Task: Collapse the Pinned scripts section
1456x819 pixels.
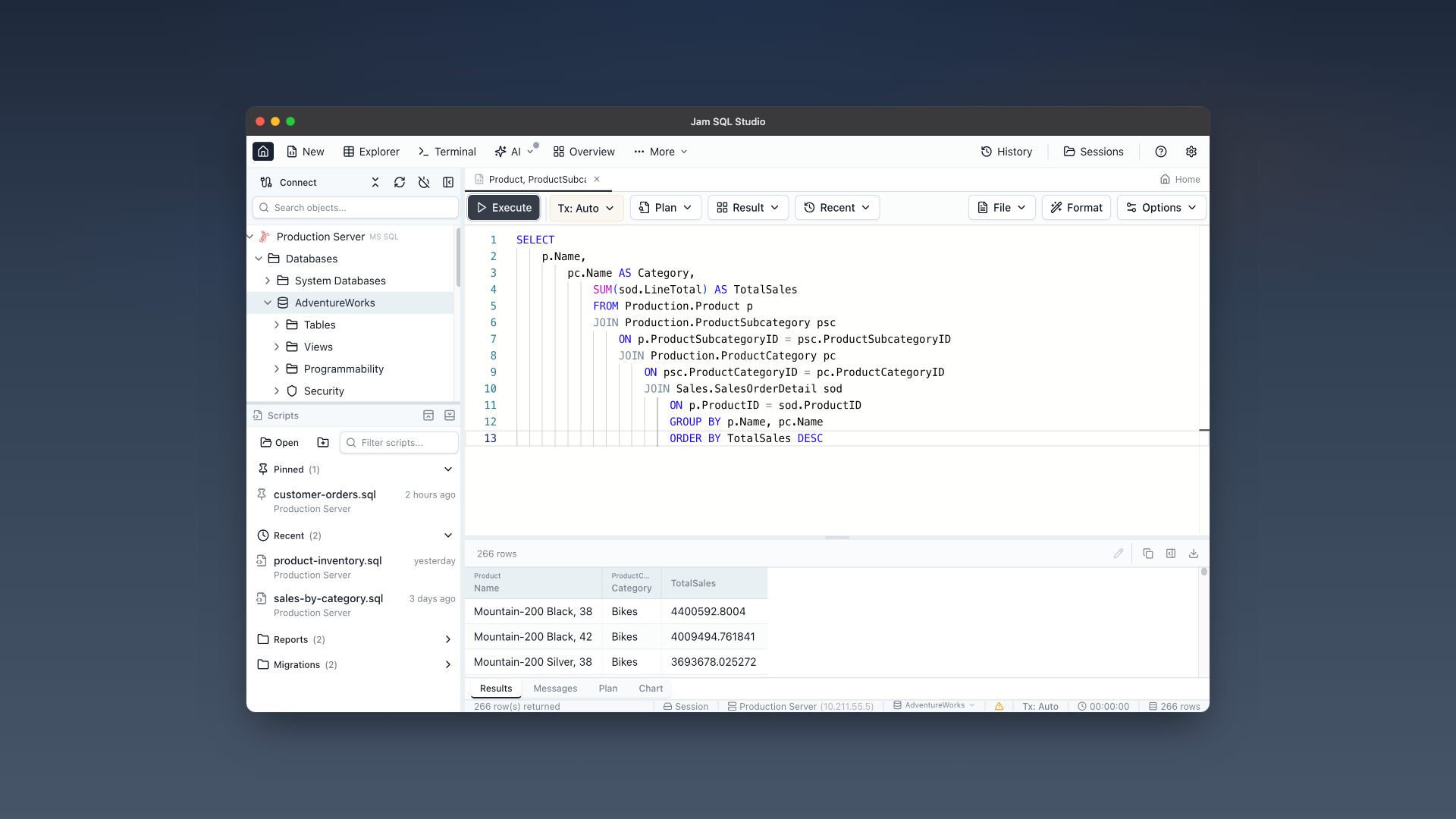Action: (447, 469)
